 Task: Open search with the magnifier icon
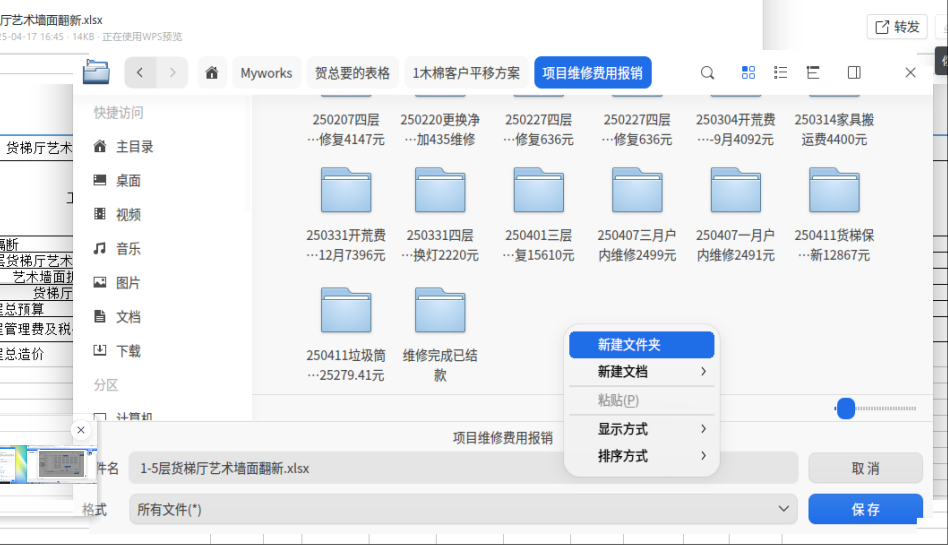pos(707,73)
